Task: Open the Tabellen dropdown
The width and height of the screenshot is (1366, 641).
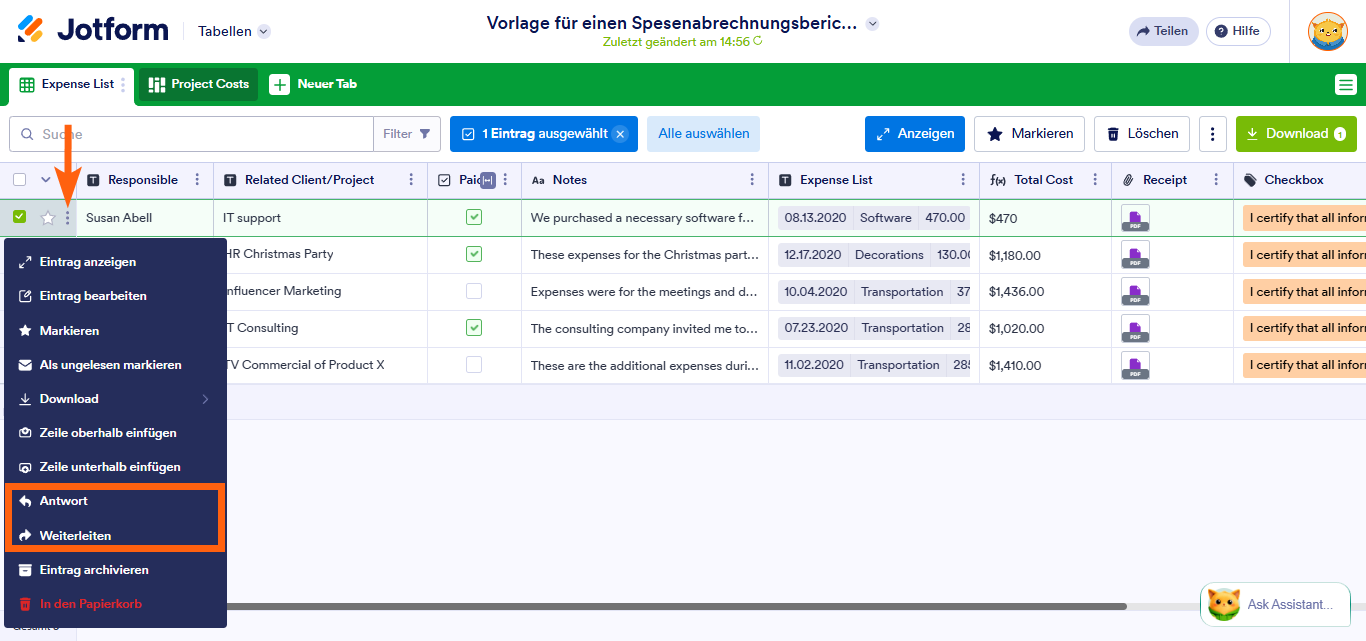Action: pos(232,31)
